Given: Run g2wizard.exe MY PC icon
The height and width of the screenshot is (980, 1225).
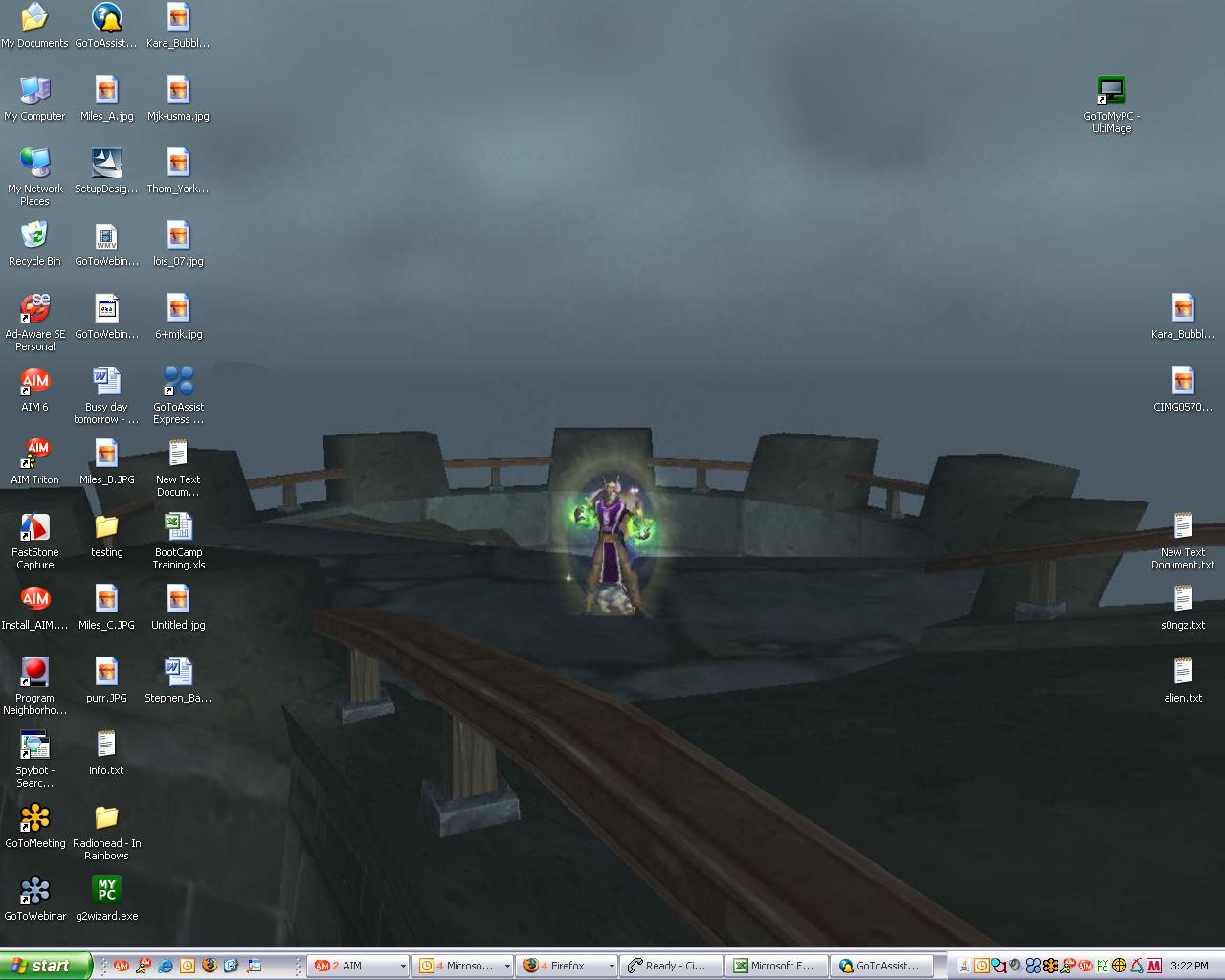Looking at the screenshot, I should click(x=106, y=899).
